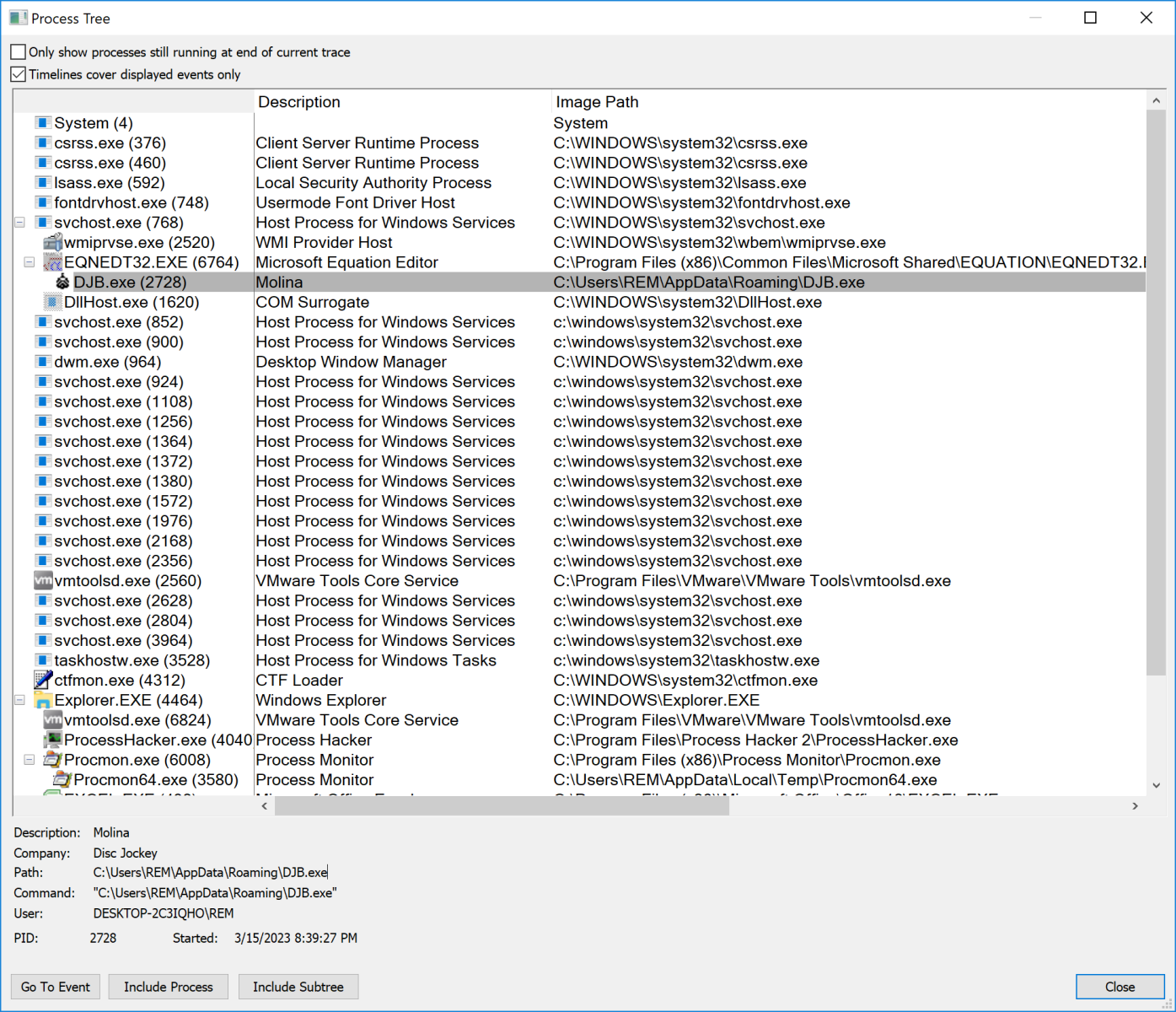This screenshot has width=1176, height=1012.
Task: Click the Include Subtree button
Action: tap(298, 987)
